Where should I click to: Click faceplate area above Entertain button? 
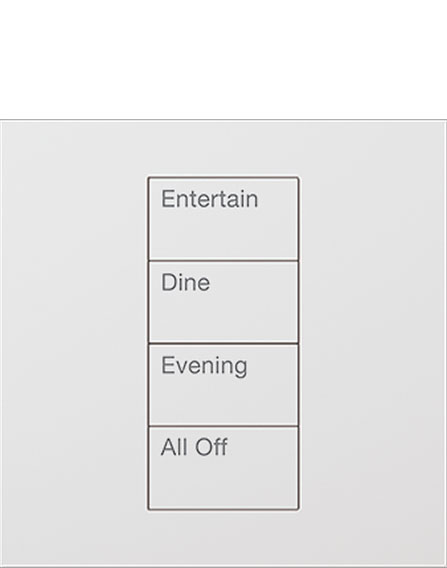[x=223, y=149]
